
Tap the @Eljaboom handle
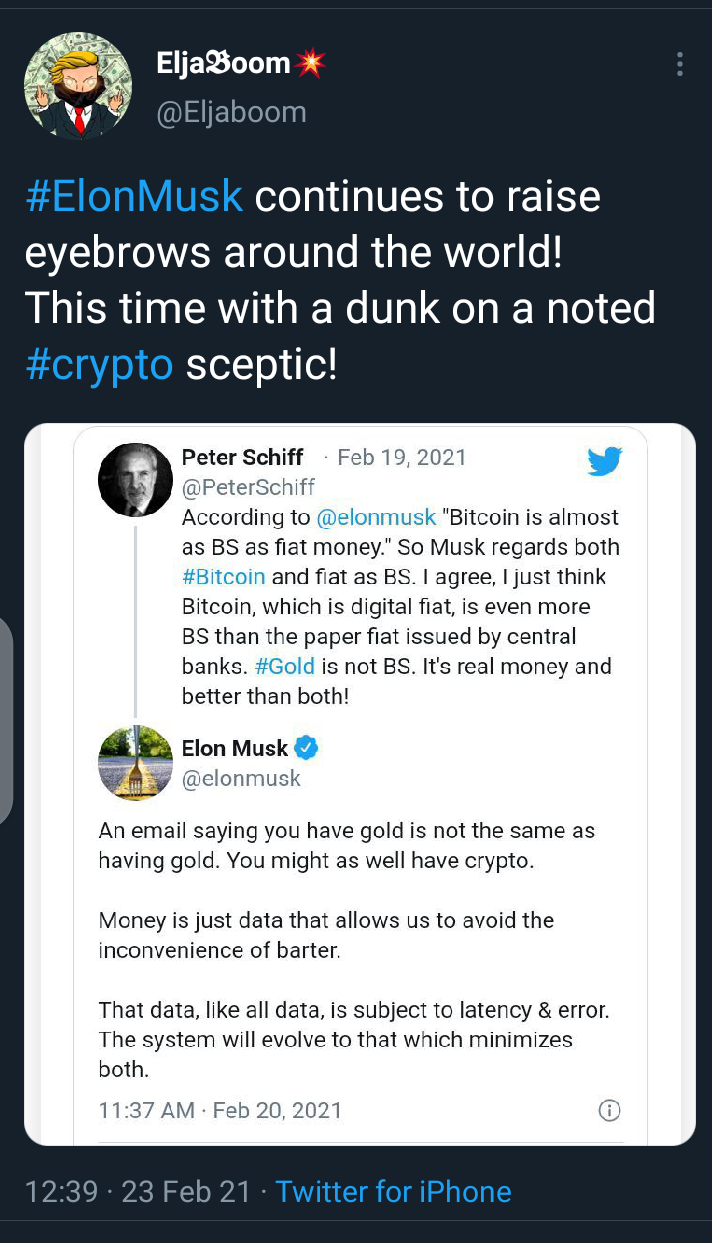231,112
